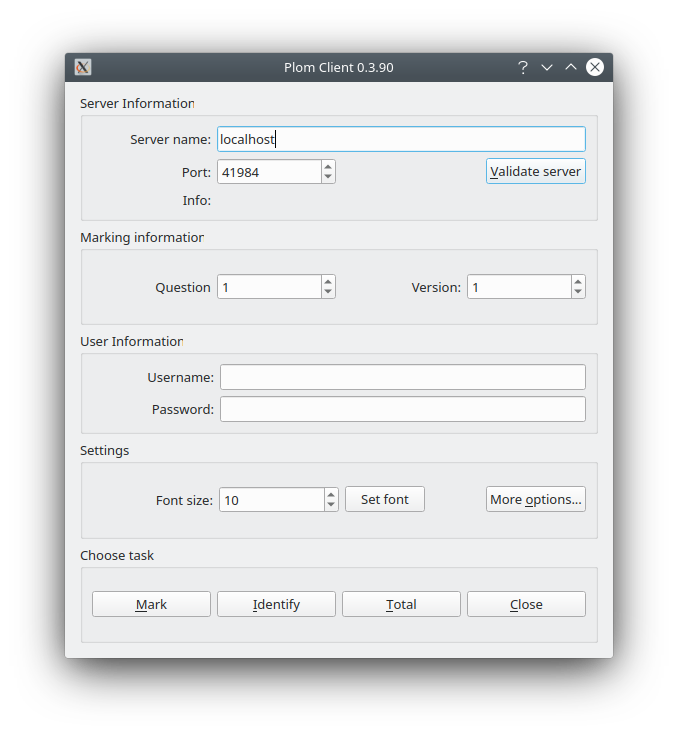Click the question mark help icon

coord(523,68)
